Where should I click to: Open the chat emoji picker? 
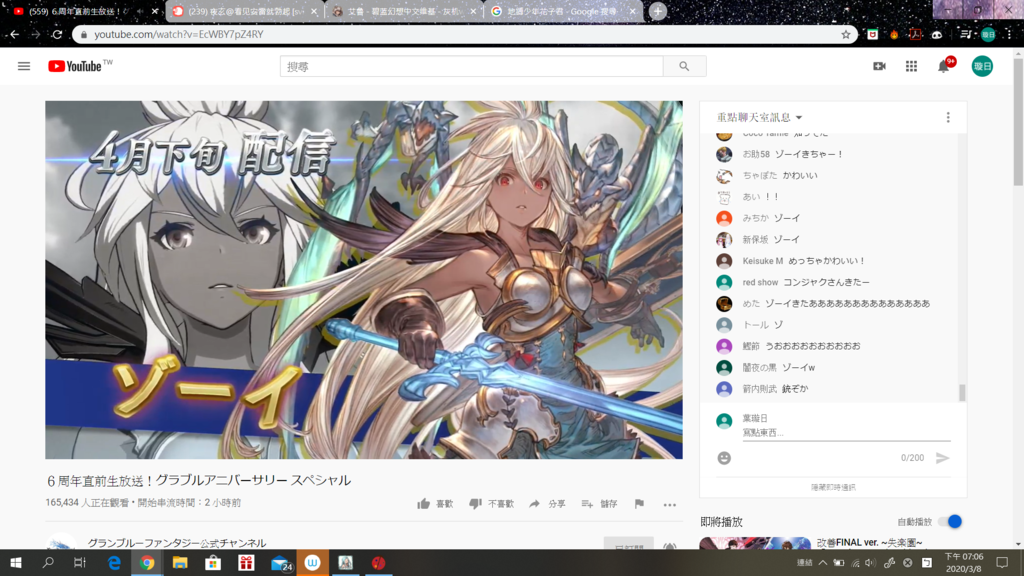724,458
